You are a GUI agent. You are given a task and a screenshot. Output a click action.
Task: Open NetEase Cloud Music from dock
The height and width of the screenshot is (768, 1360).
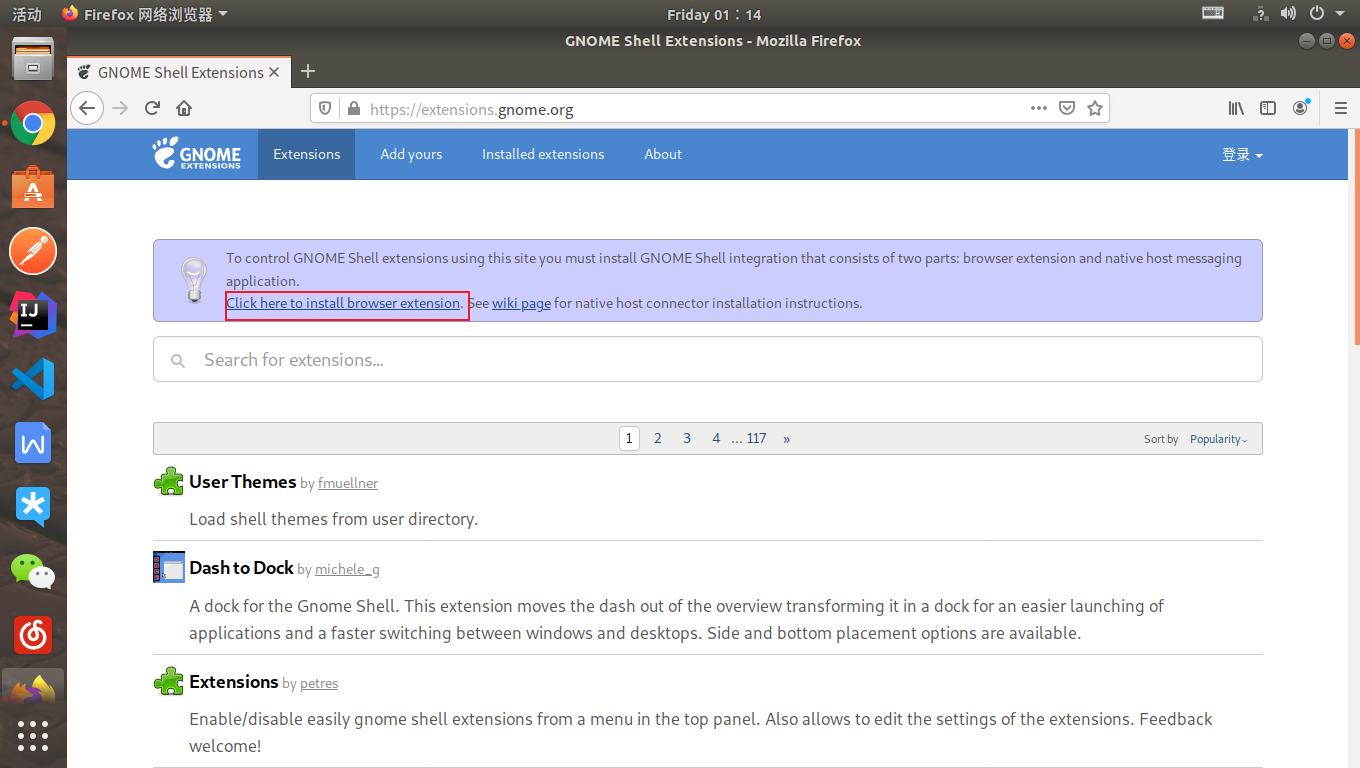coord(33,634)
